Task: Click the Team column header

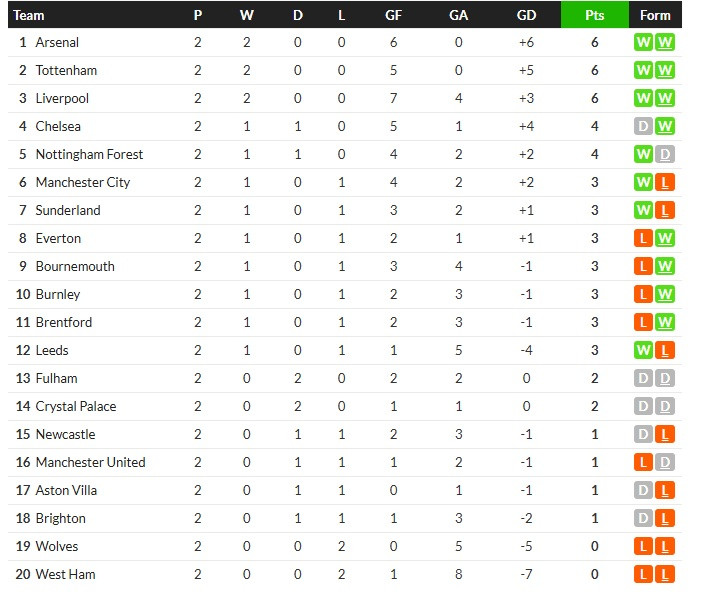Action: point(29,15)
